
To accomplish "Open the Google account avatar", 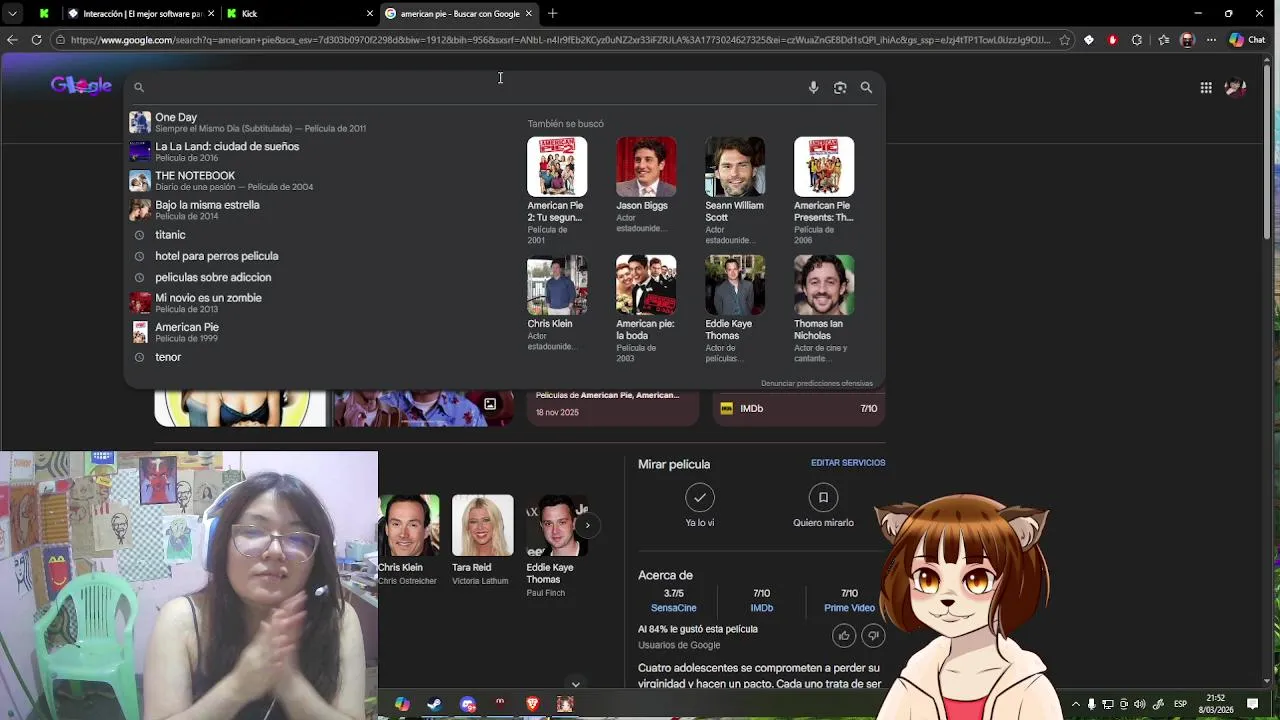I will click(1236, 88).
